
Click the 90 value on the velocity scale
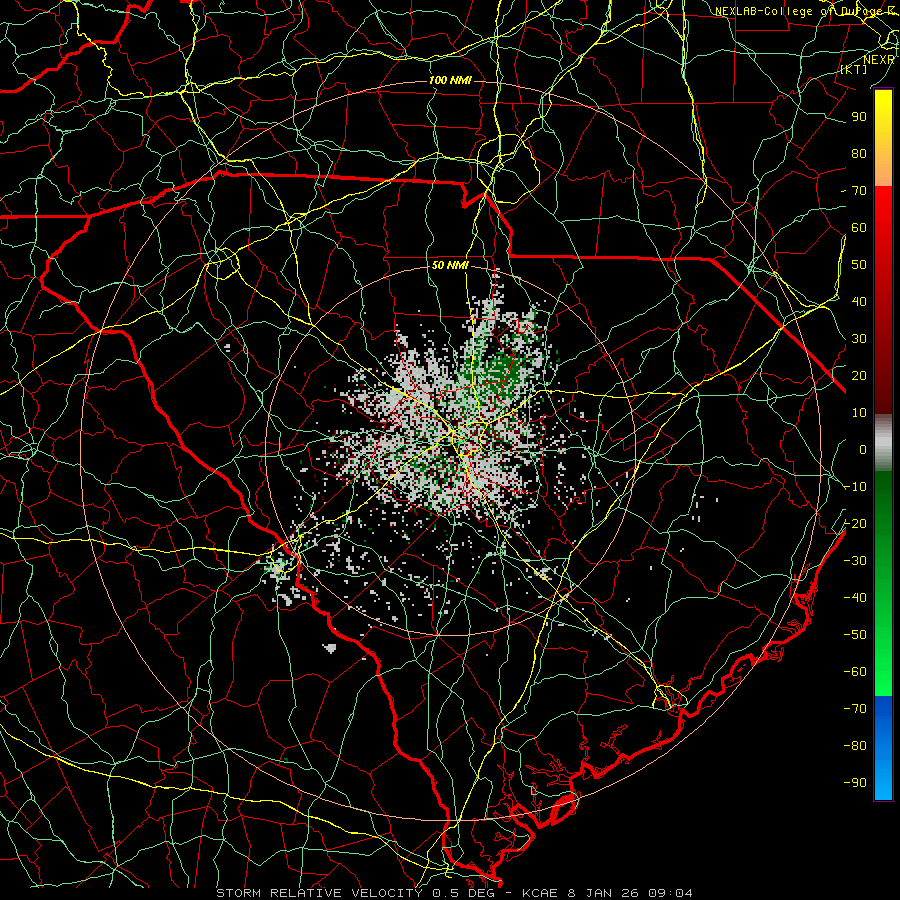pos(859,117)
